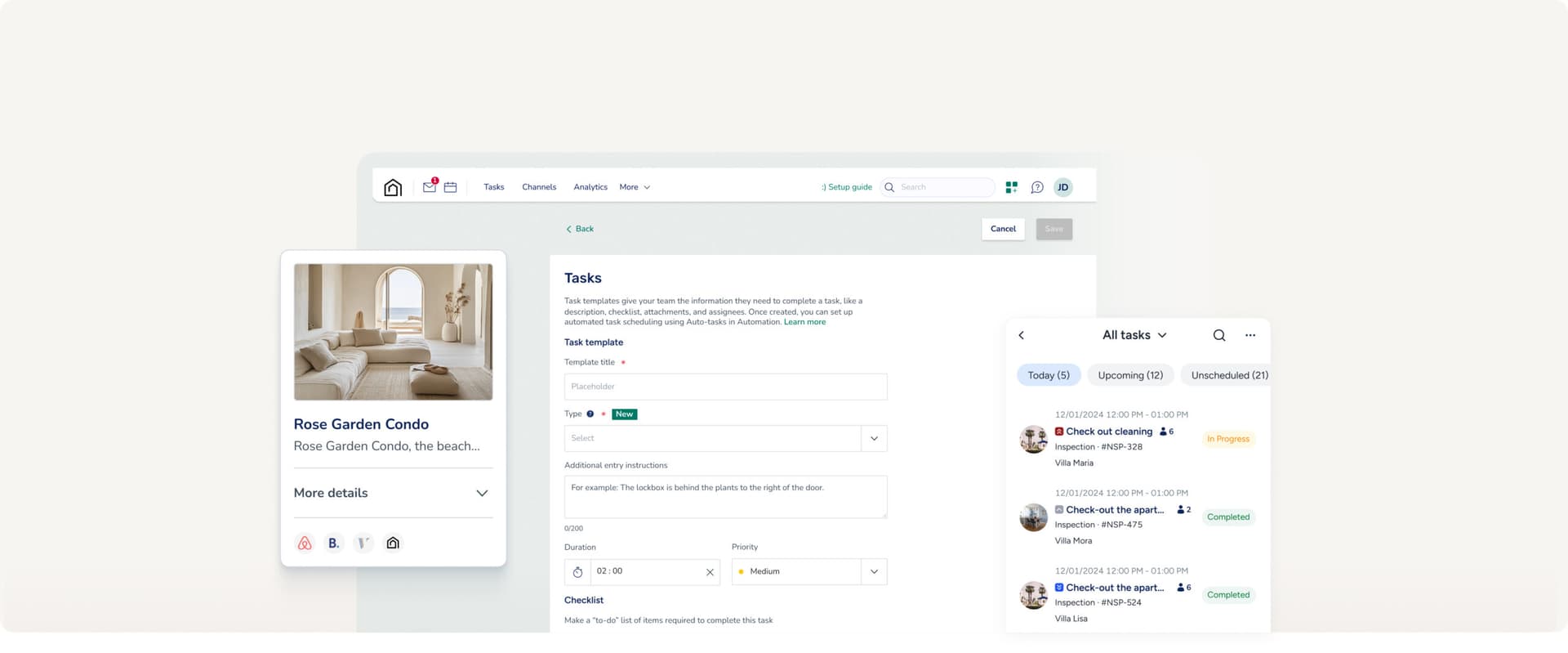Switch to the Upcoming (12) tab
Viewport: 1568px width, 653px height.
point(1129,375)
